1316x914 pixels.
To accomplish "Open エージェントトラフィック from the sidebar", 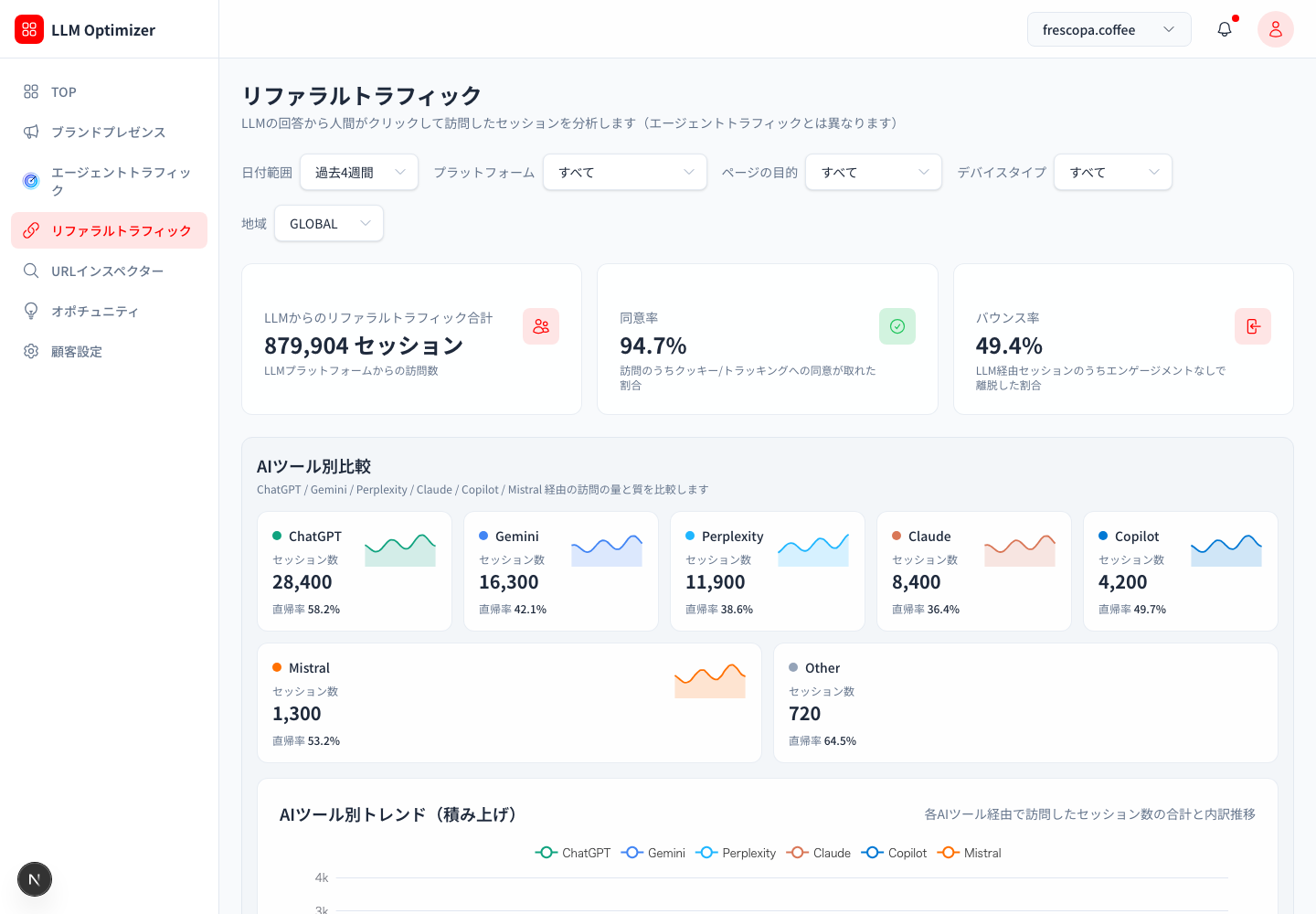I will point(109,181).
